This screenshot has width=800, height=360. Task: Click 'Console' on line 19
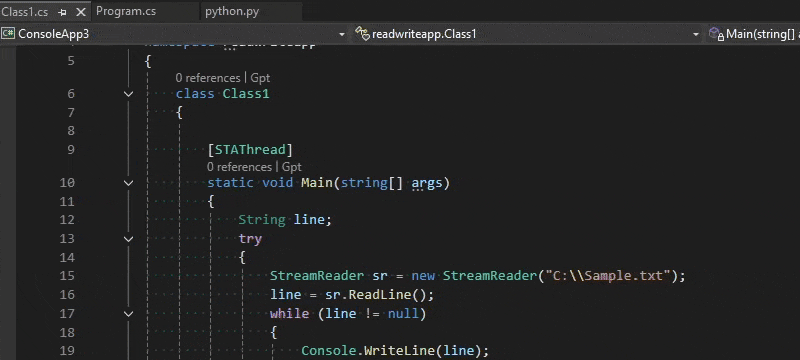click(329, 351)
